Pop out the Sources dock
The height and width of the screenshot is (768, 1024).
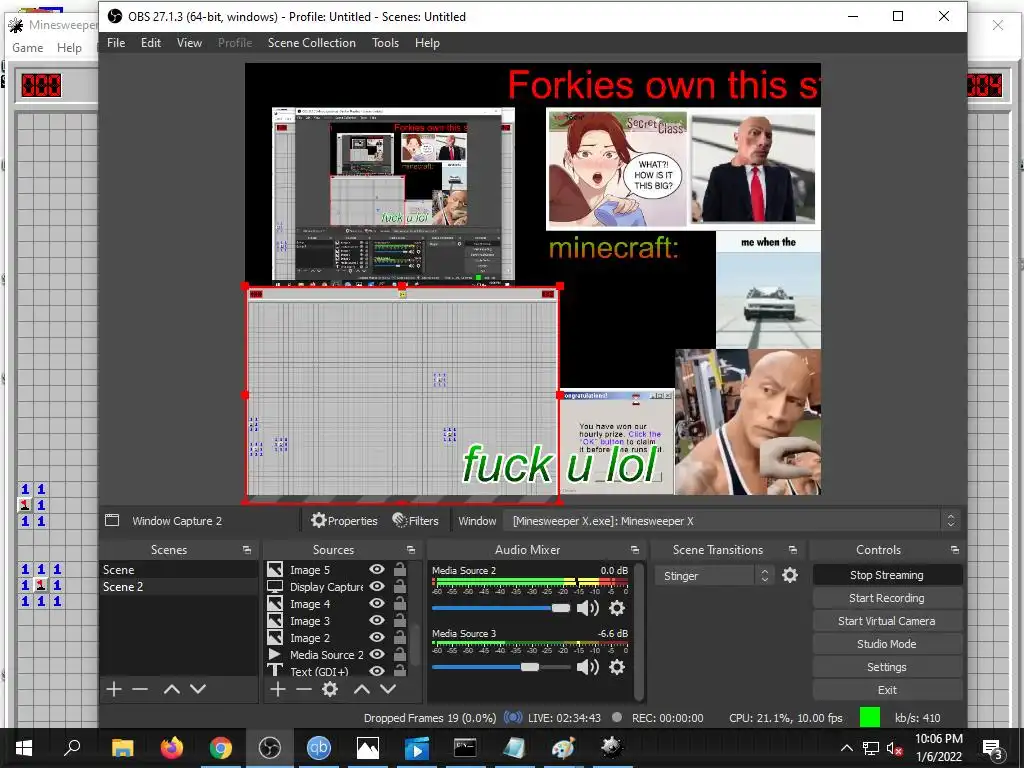tap(411, 550)
